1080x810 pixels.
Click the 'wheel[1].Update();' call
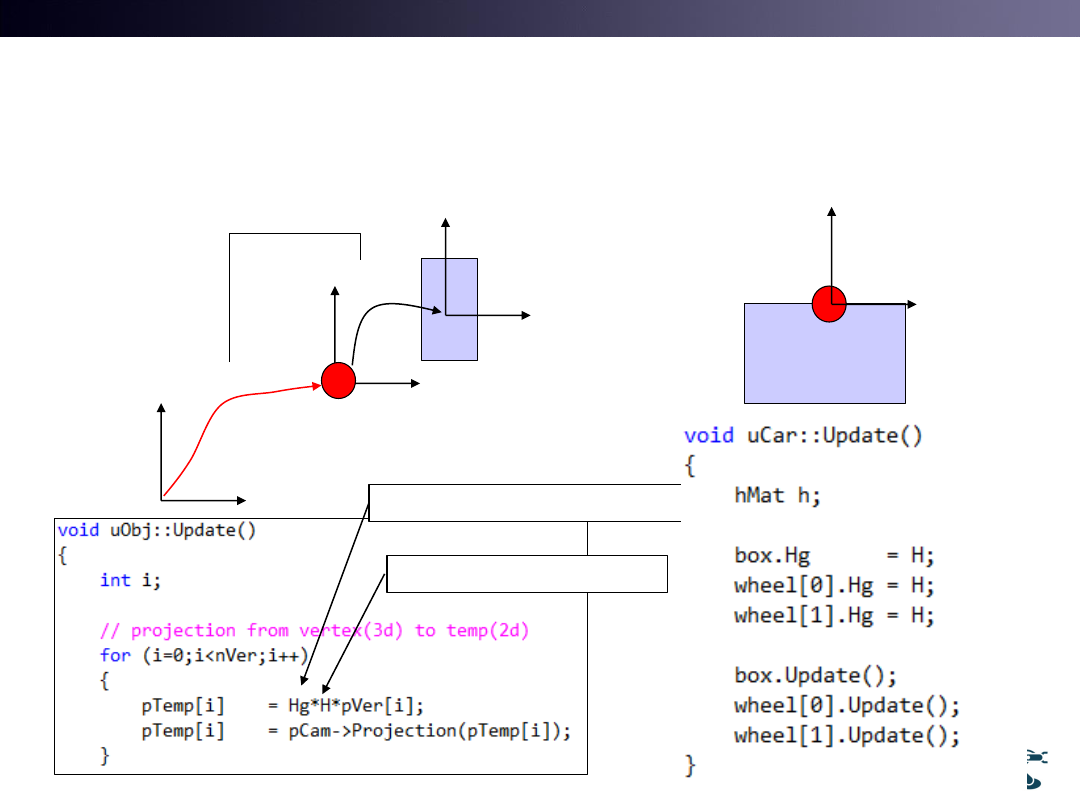(x=846, y=735)
